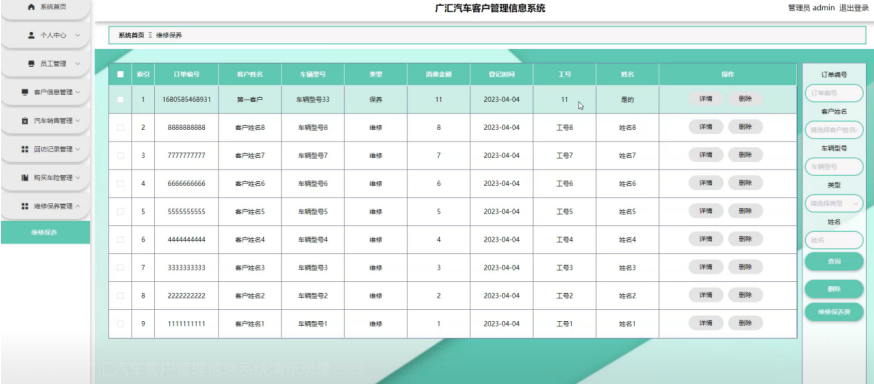Open the 个人中心 menu label
Image resolution: width=874 pixels, height=385 pixels.
tap(53, 35)
